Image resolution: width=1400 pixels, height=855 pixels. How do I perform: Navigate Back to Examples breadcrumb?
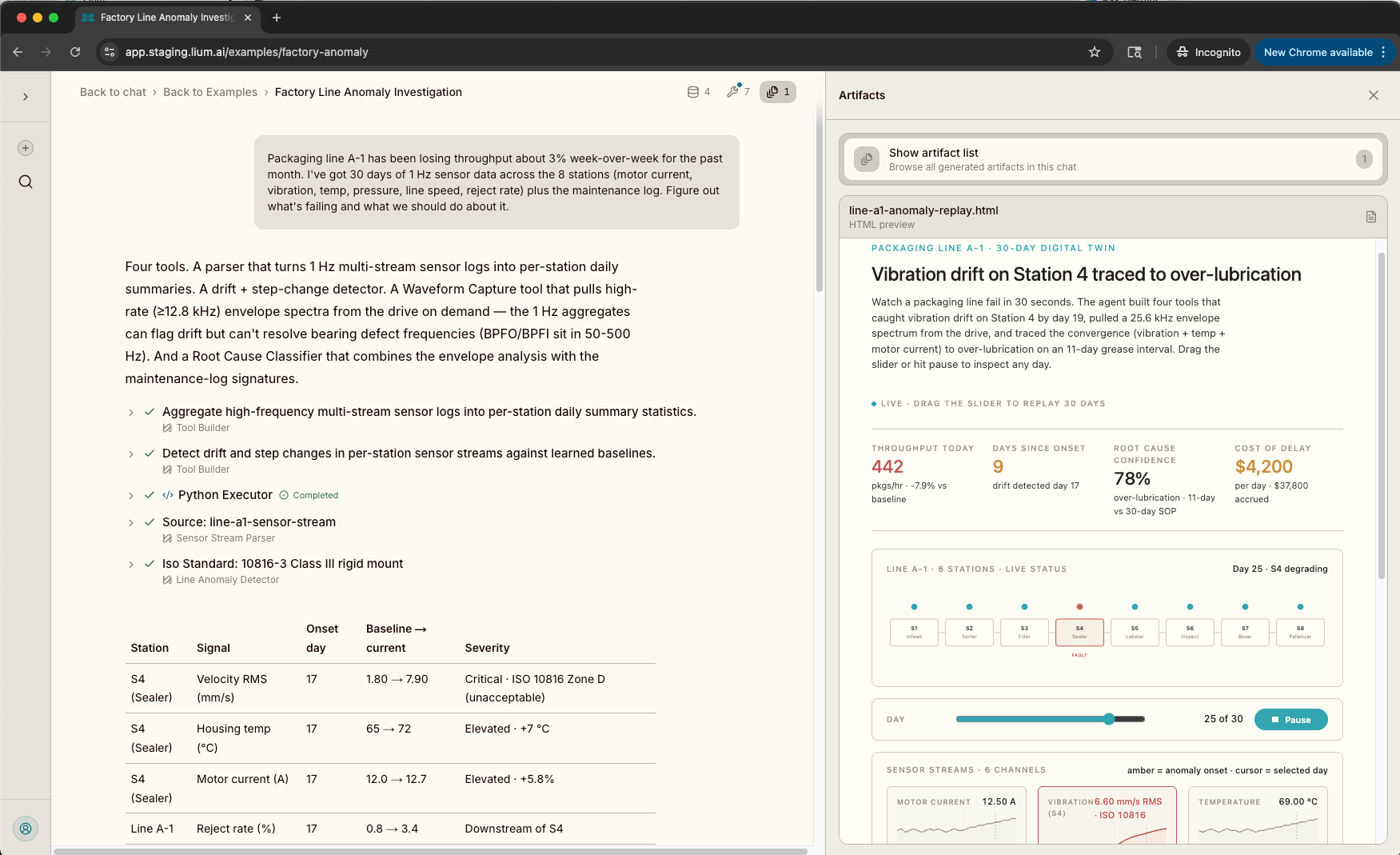tap(210, 92)
